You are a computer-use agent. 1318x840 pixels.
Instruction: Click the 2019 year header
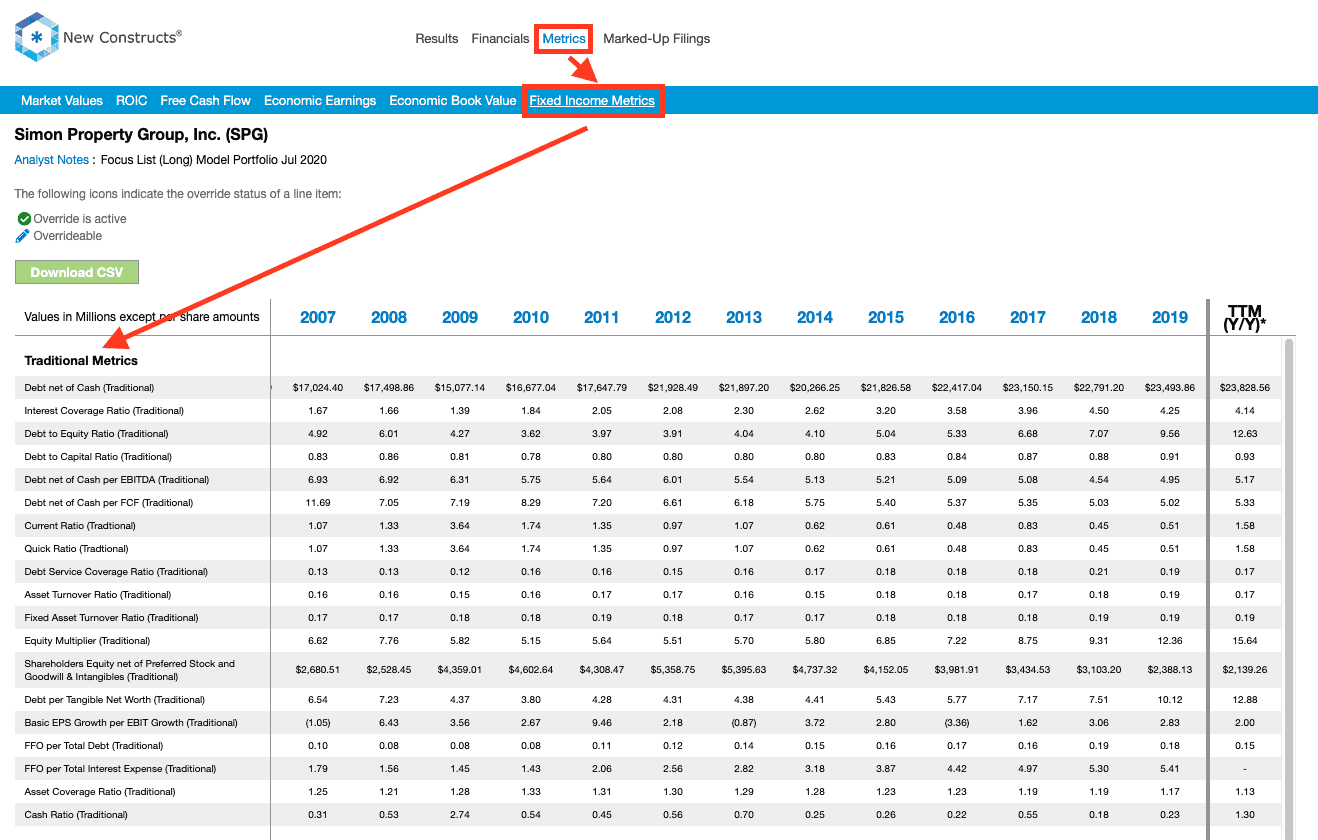coord(1169,317)
